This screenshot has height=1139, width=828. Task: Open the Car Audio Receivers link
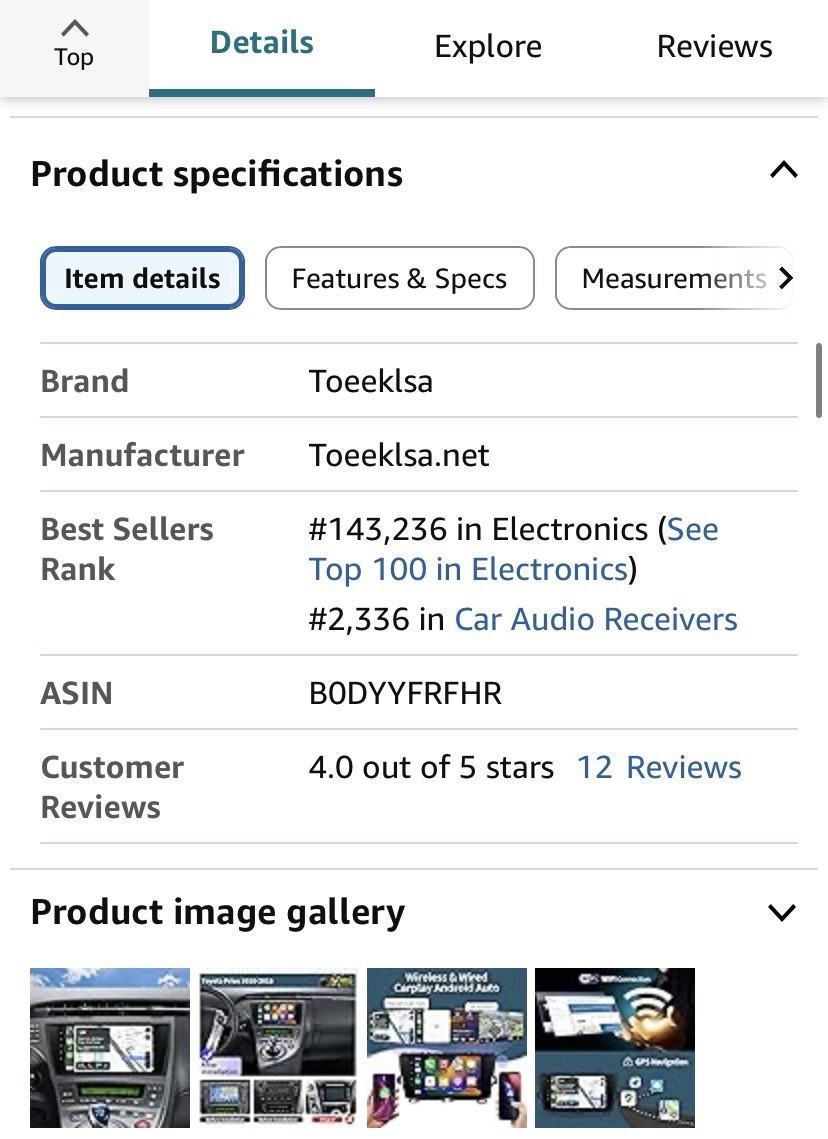(x=596, y=620)
